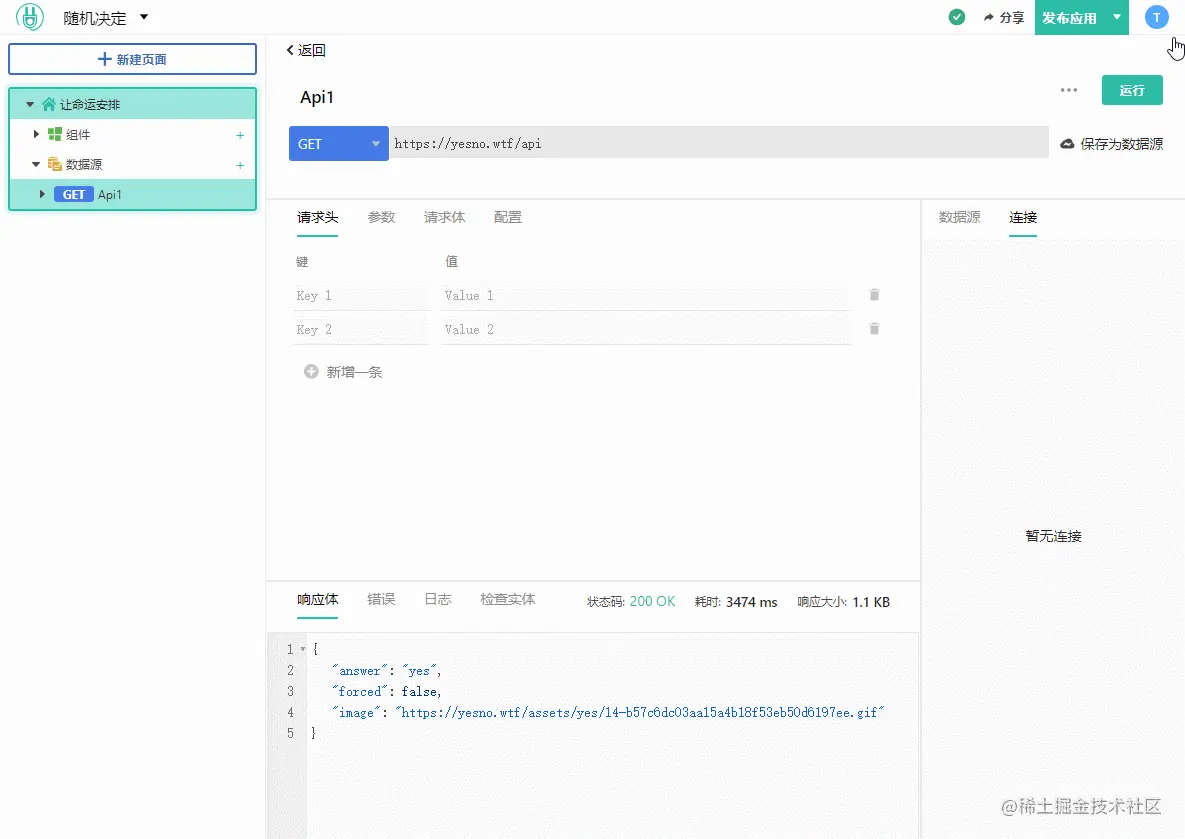
Task: Click the 数据源 database icon
Action: (x=54, y=164)
